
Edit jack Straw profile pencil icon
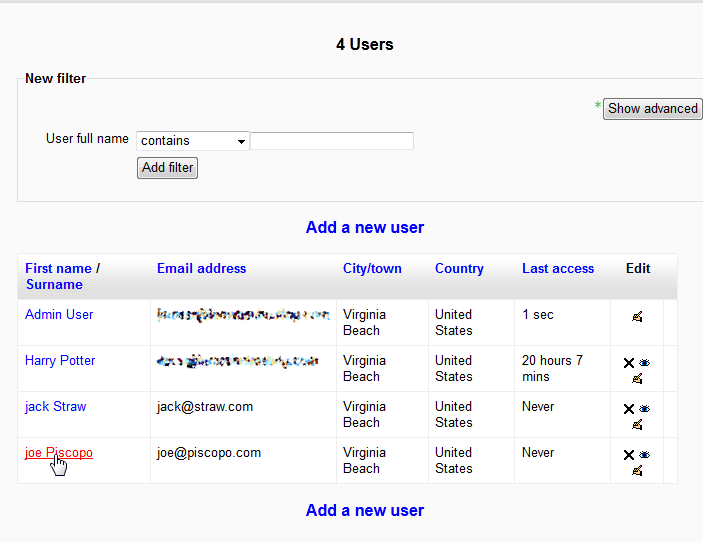637,424
